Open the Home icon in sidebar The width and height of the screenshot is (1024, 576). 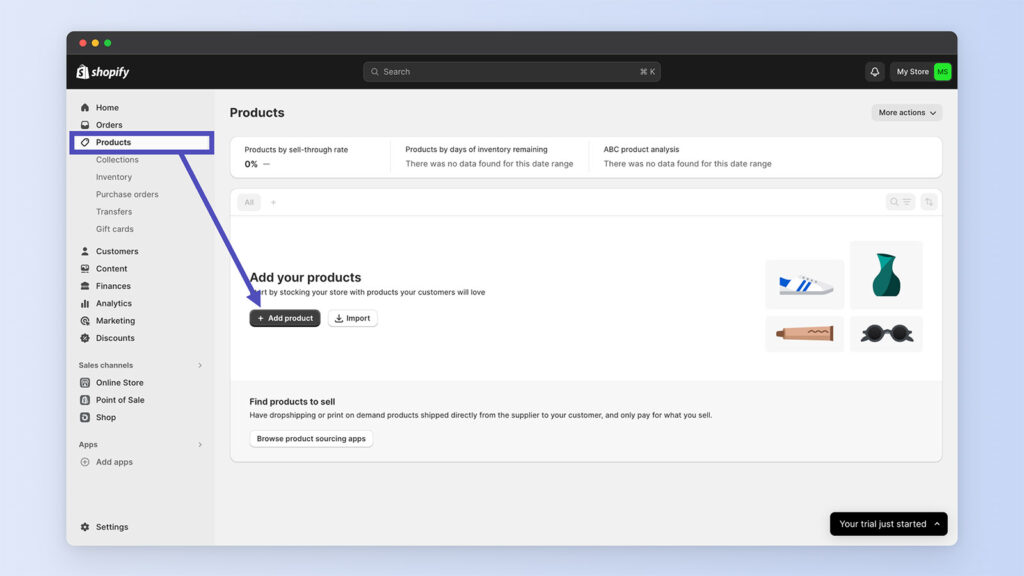[85, 108]
